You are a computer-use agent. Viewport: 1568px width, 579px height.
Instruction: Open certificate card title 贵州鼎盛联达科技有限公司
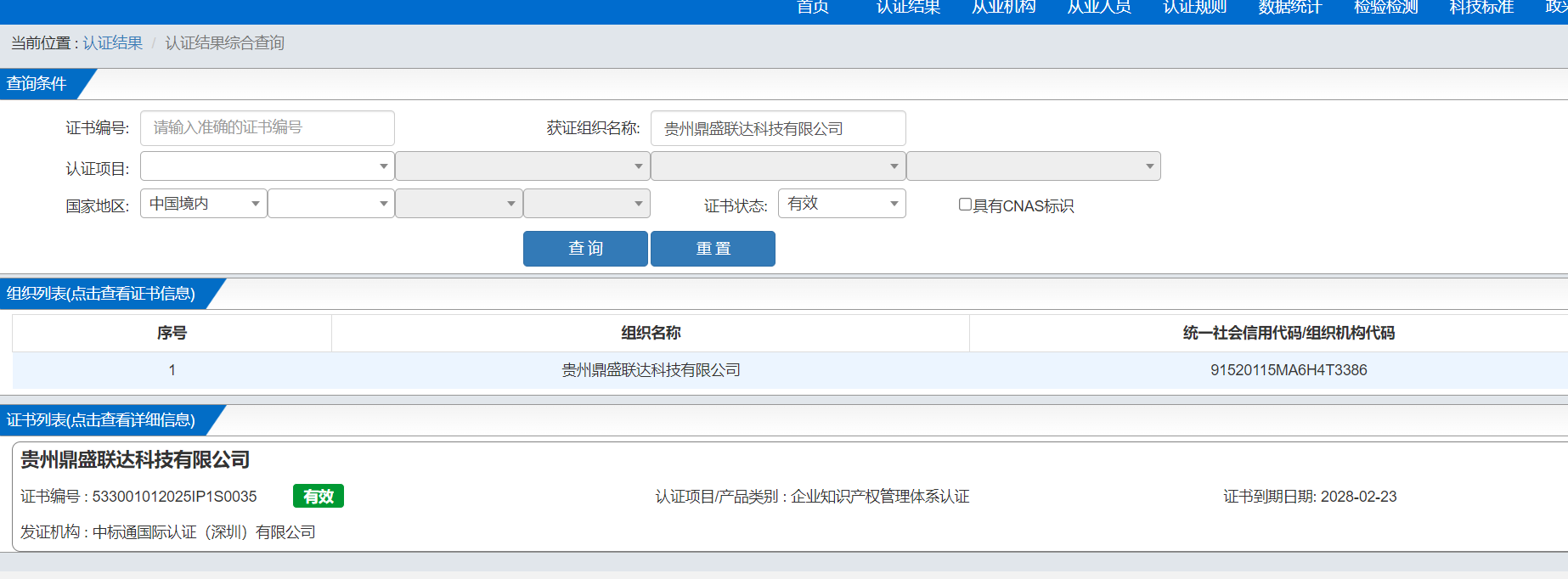pos(135,460)
